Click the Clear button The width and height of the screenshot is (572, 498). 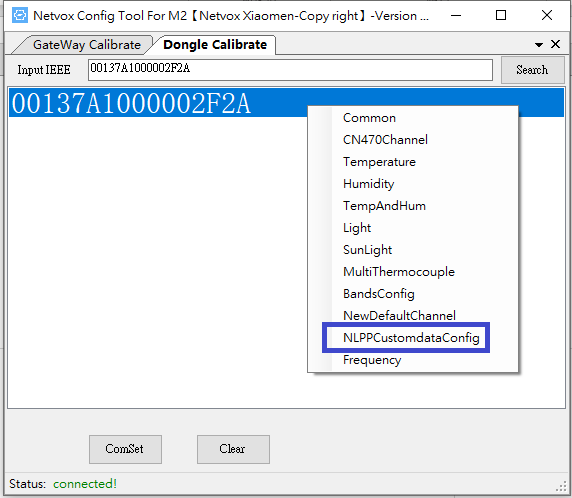pos(233,449)
